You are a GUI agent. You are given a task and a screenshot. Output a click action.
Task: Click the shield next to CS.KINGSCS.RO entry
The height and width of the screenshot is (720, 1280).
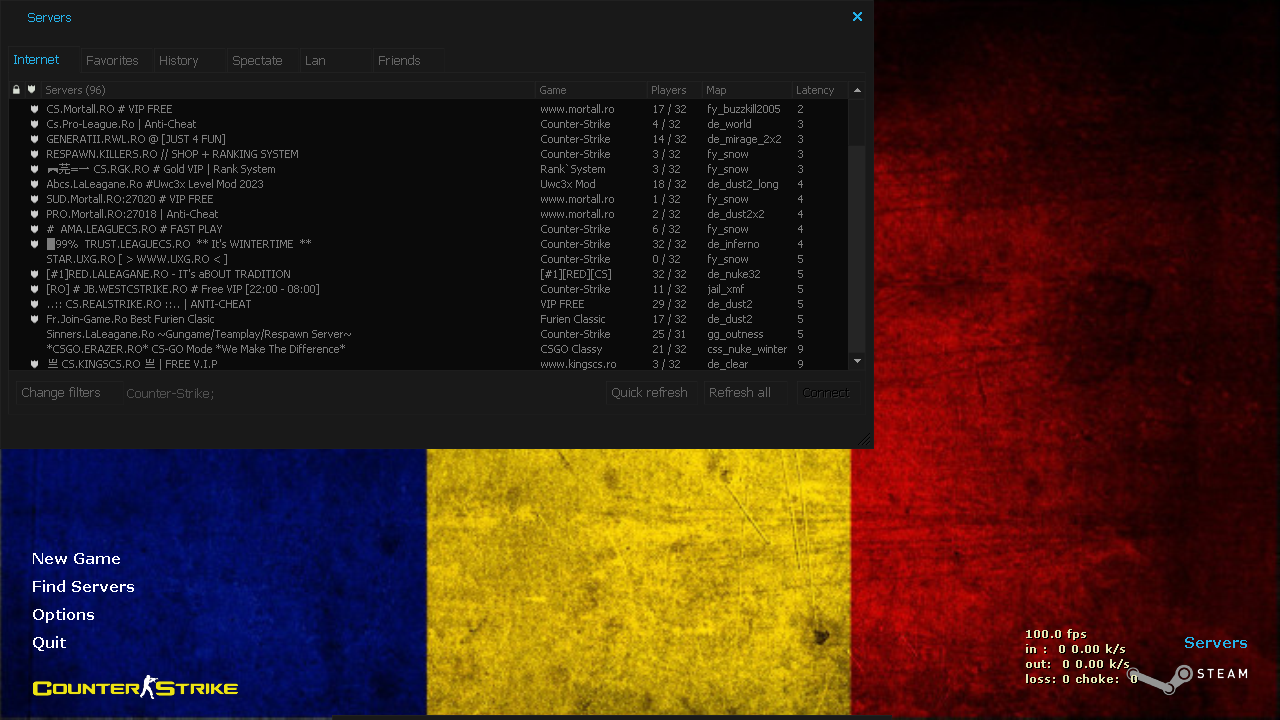point(34,364)
